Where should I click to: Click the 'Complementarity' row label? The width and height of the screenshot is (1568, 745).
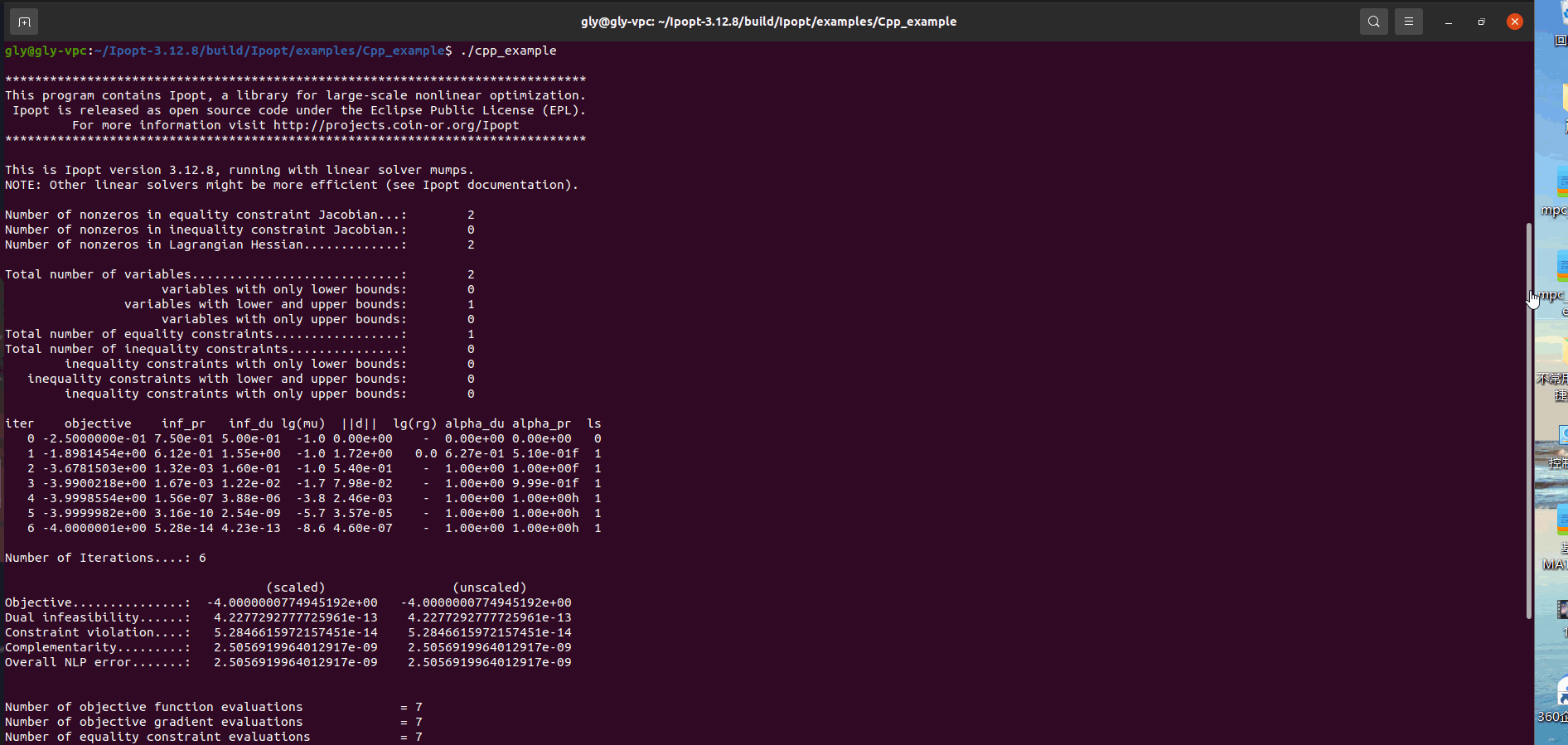98,647
